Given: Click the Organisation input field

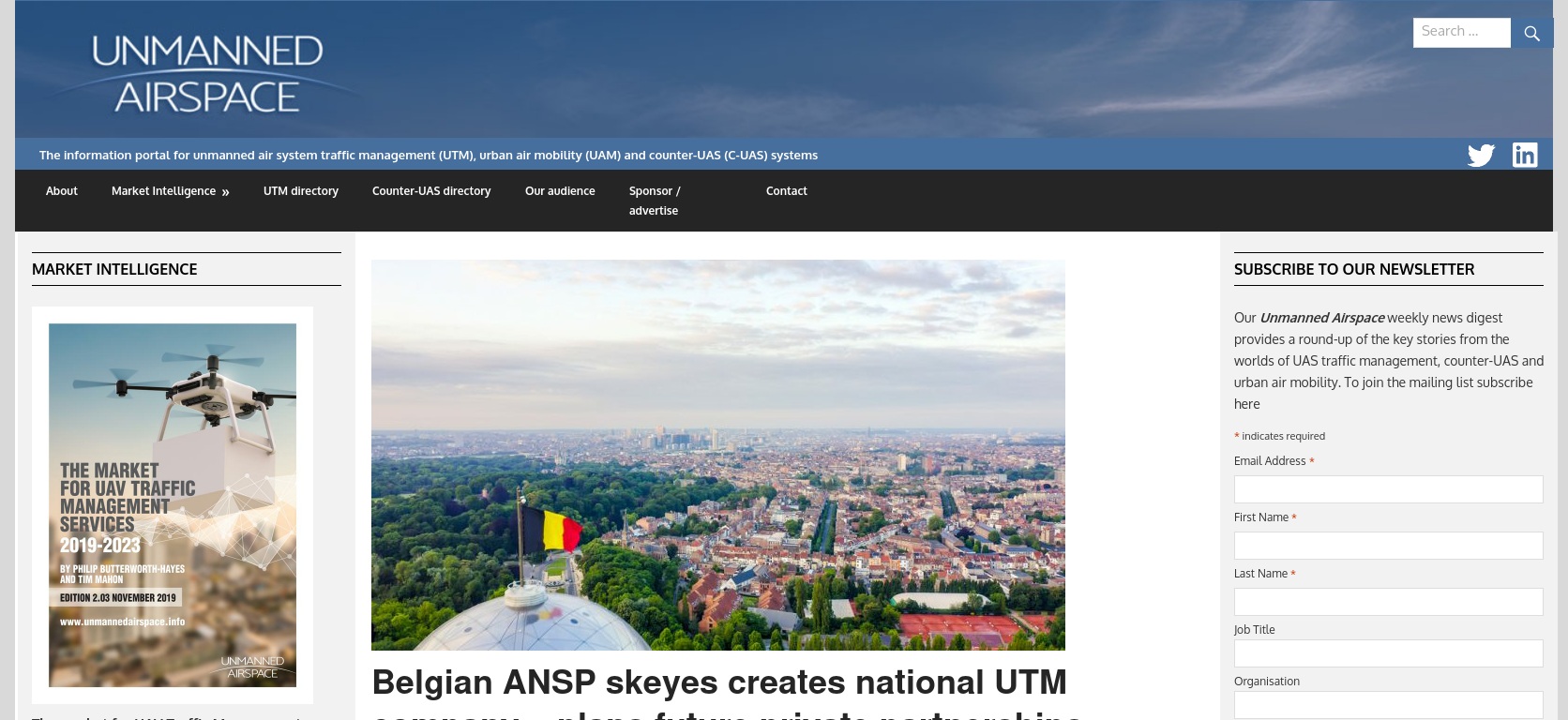Looking at the screenshot, I should pos(1388,705).
